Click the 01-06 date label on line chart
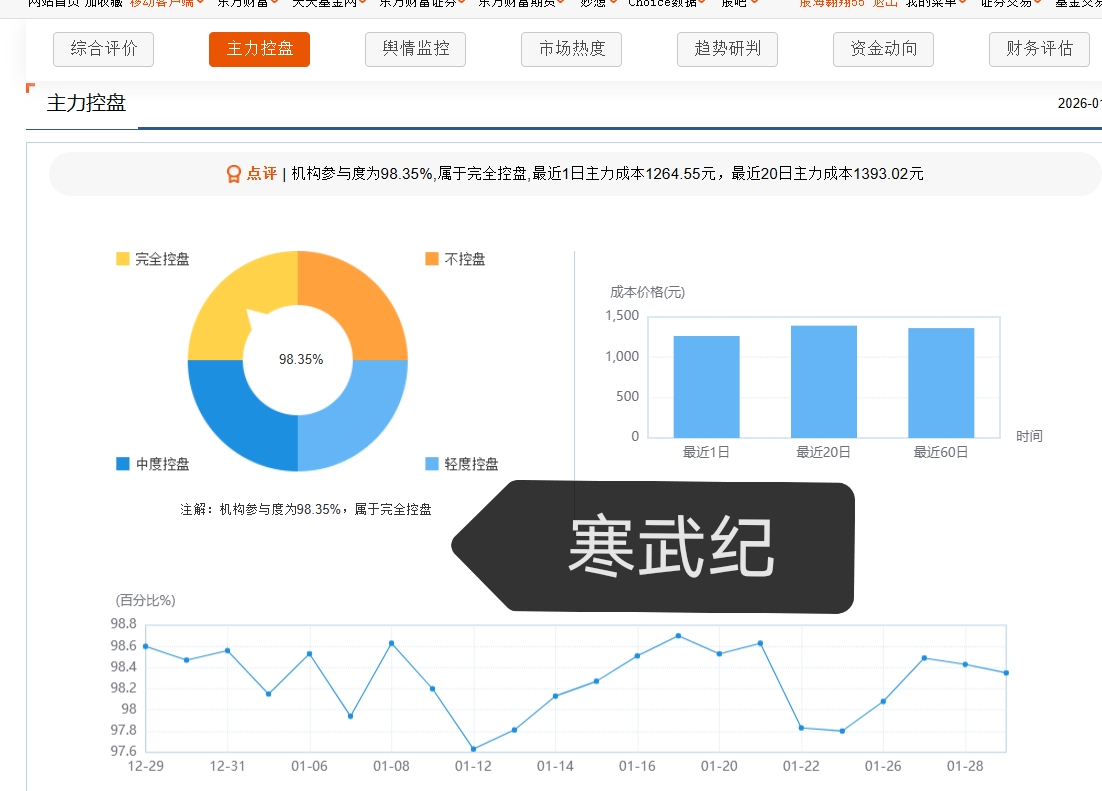The width and height of the screenshot is (1102, 791). (309, 766)
